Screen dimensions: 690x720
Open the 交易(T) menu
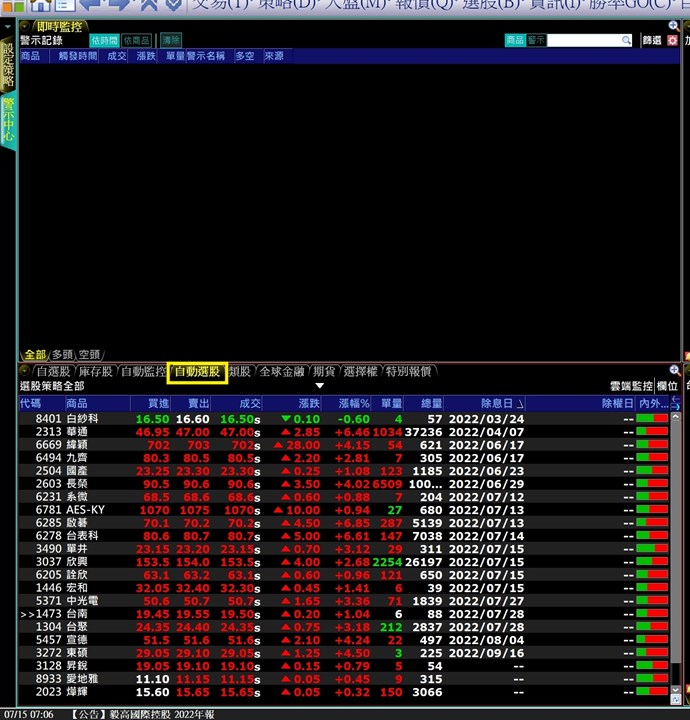[219, 5]
